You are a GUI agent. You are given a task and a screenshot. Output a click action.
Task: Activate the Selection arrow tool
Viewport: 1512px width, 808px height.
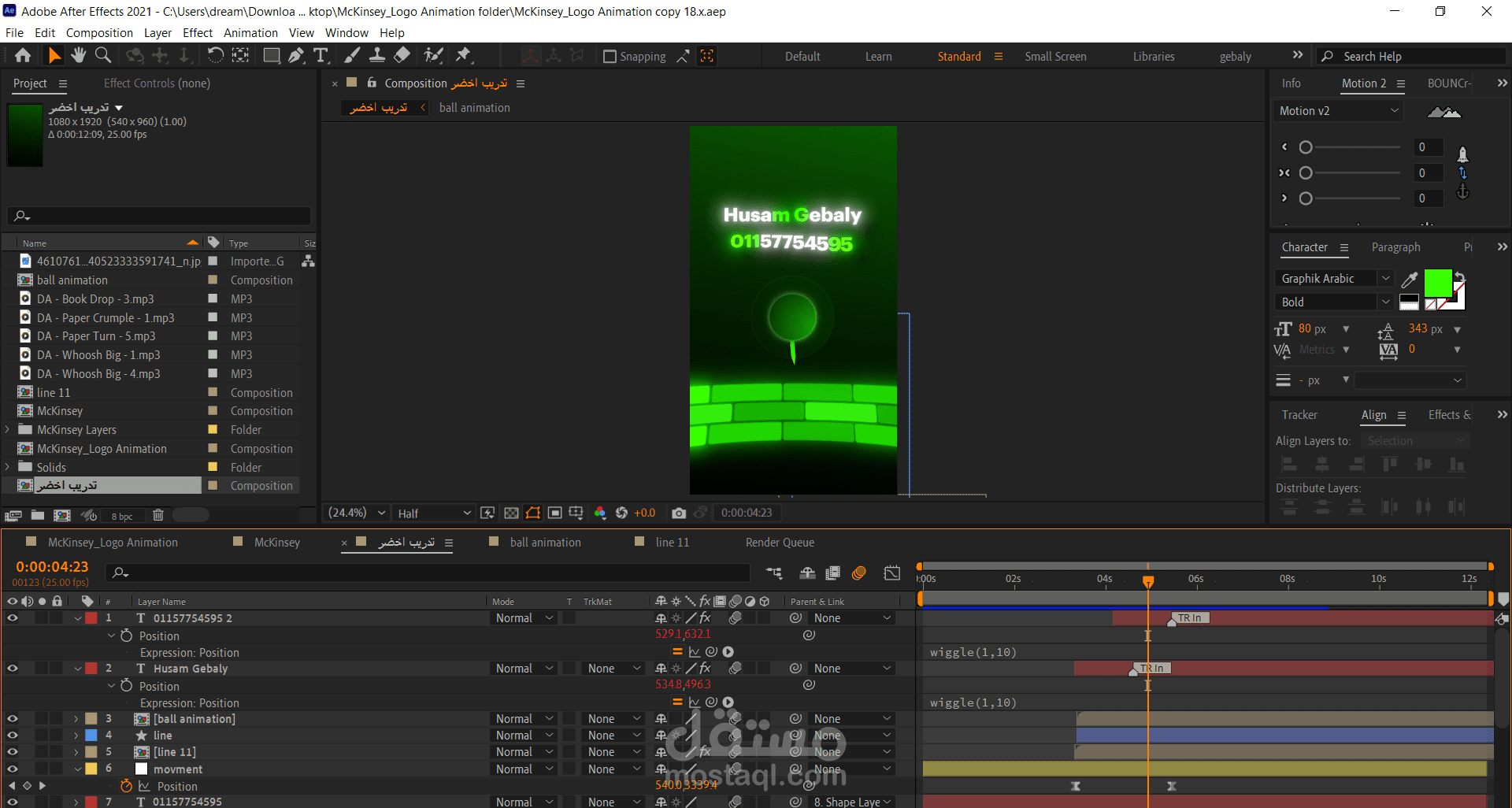54,55
